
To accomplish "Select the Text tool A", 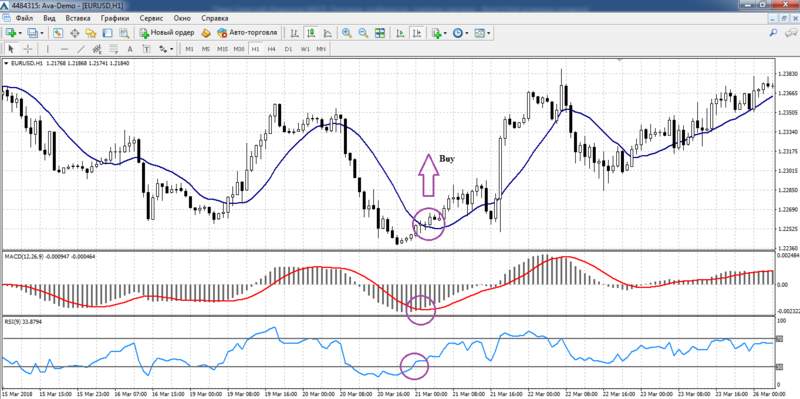I will coord(130,49).
